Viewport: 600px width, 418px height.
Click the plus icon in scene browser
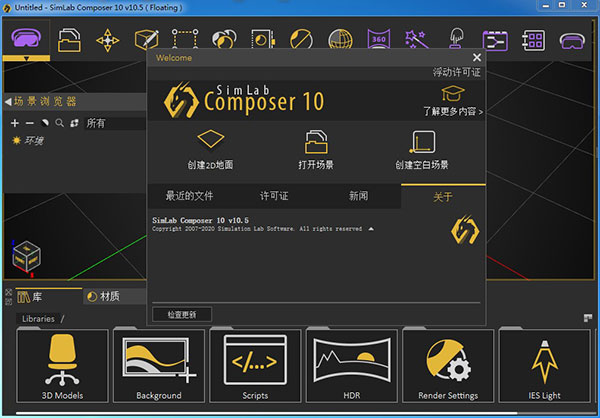(x=15, y=123)
